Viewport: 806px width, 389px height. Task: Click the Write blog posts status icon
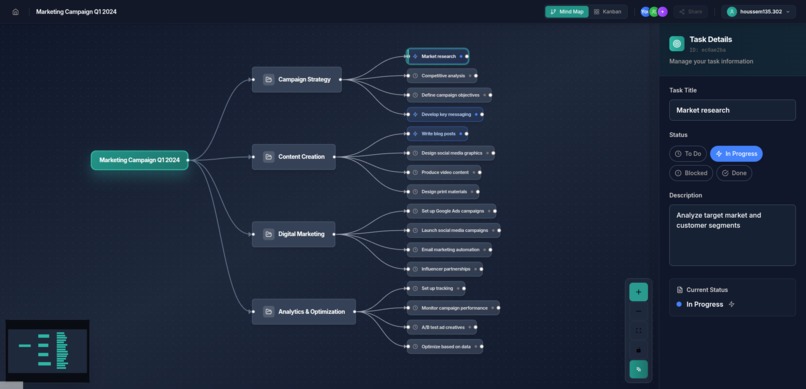click(x=415, y=134)
